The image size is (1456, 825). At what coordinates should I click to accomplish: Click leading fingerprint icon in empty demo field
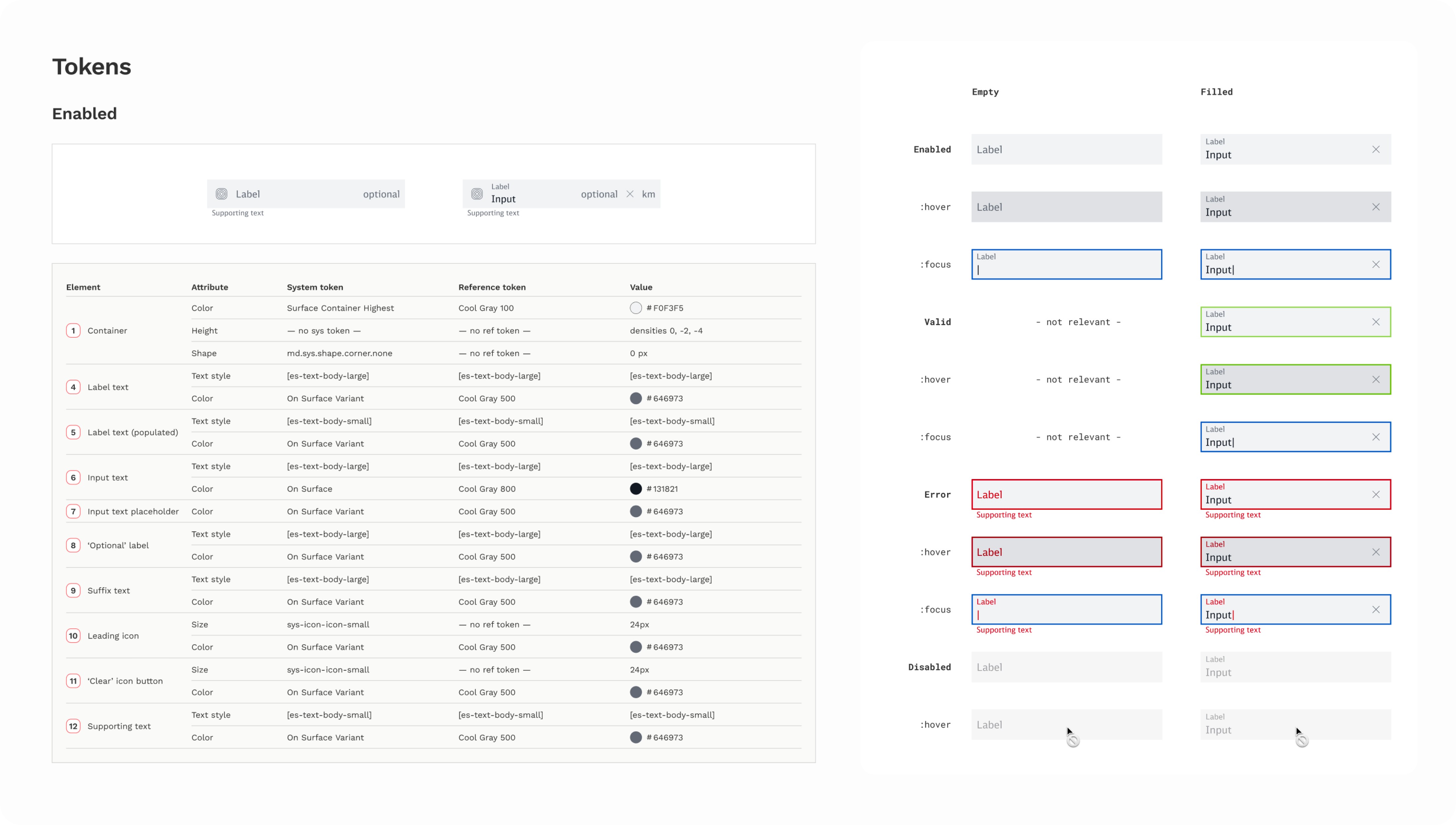point(221,194)
